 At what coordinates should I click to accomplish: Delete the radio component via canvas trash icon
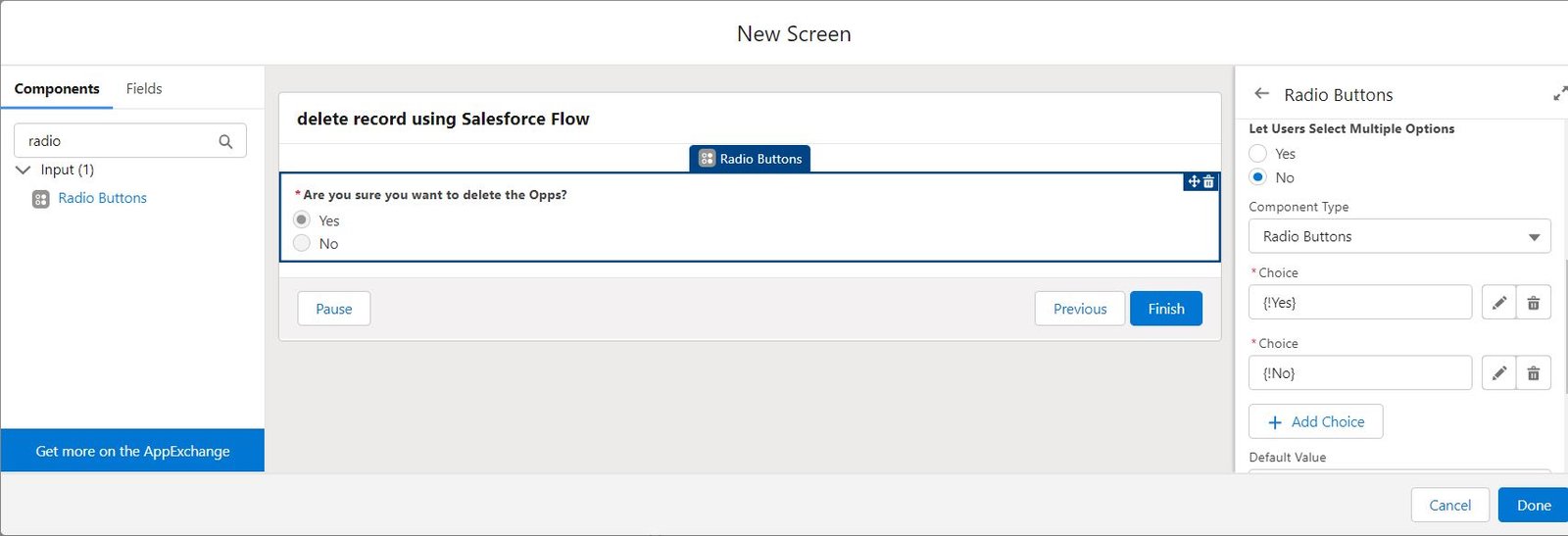click(x=1209, y=182)
